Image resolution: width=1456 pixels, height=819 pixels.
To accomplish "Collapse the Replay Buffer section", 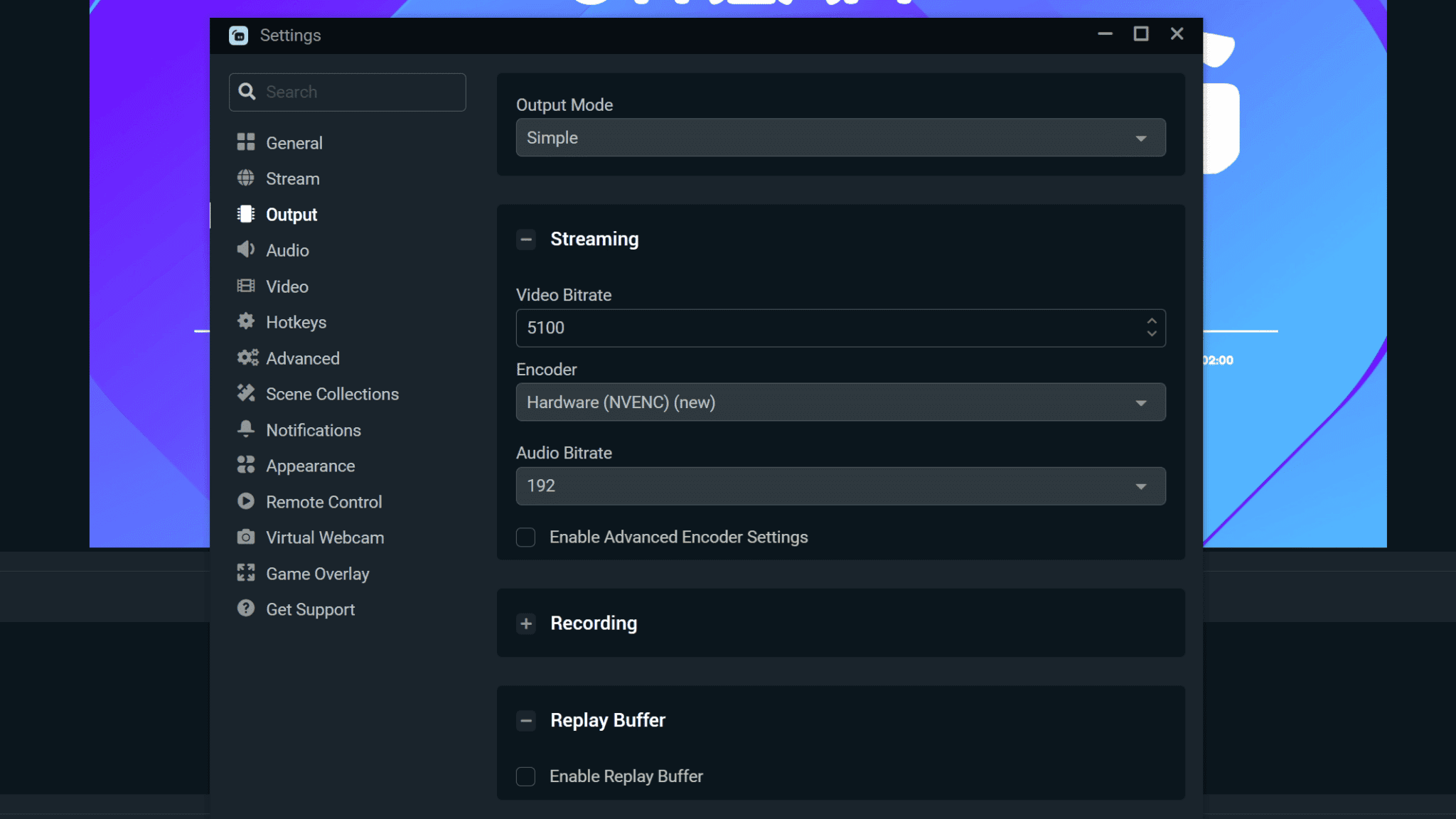I will point(525,721).
